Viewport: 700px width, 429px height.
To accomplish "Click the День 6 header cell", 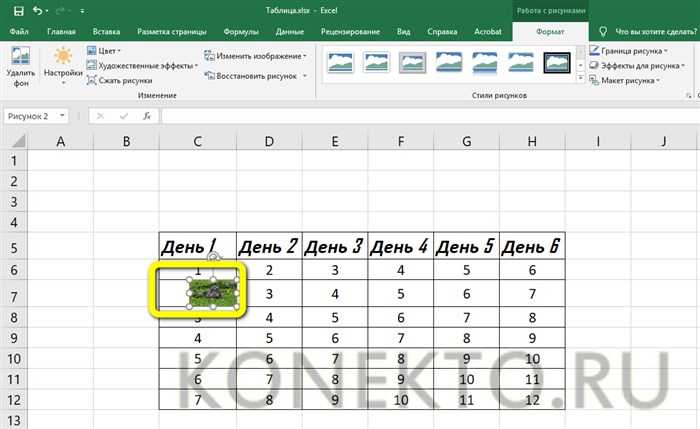I will (532, 246).
